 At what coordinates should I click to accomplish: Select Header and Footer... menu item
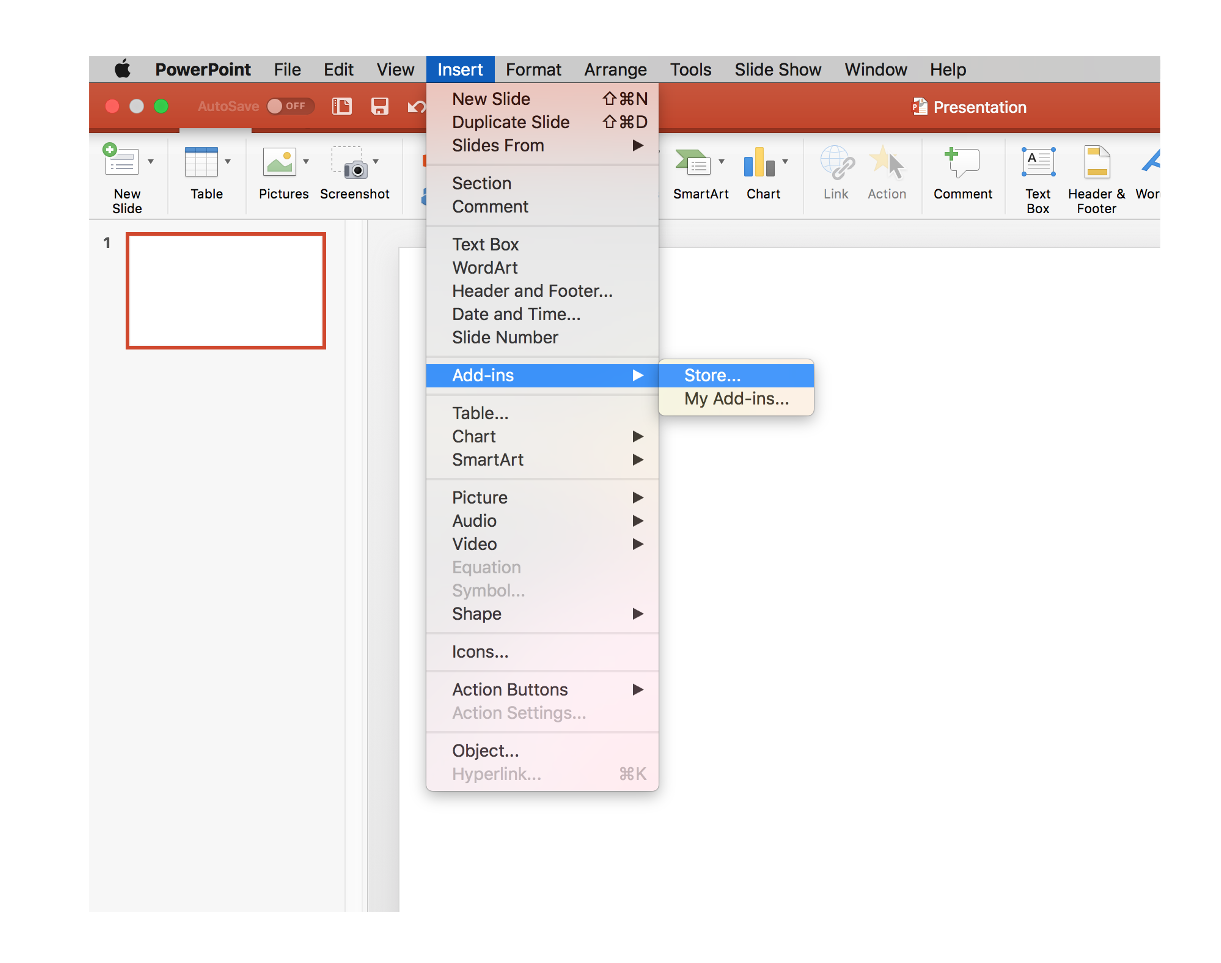click(x=542, y=291)
